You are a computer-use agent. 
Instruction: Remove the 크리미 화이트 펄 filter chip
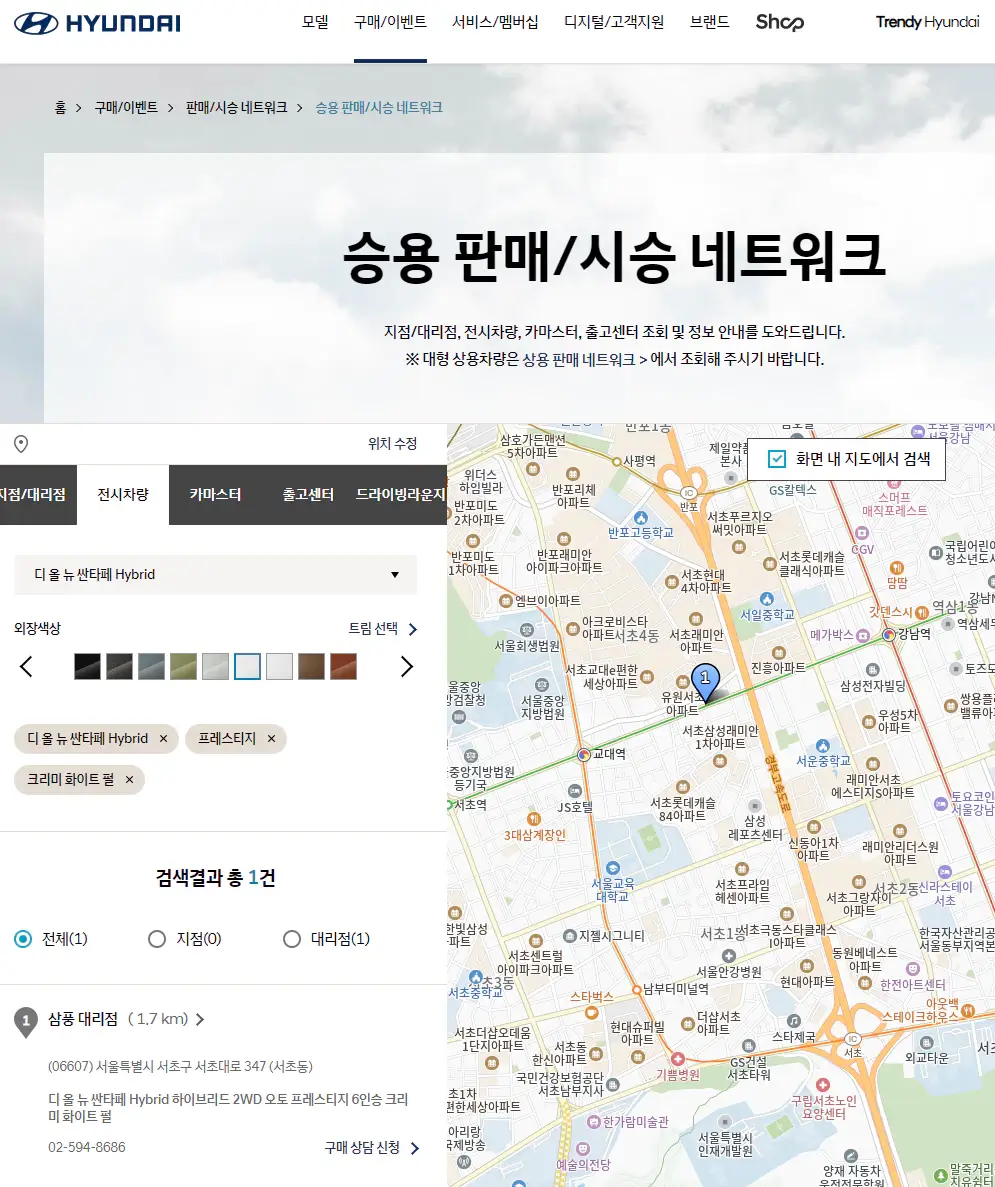[129, 780]
